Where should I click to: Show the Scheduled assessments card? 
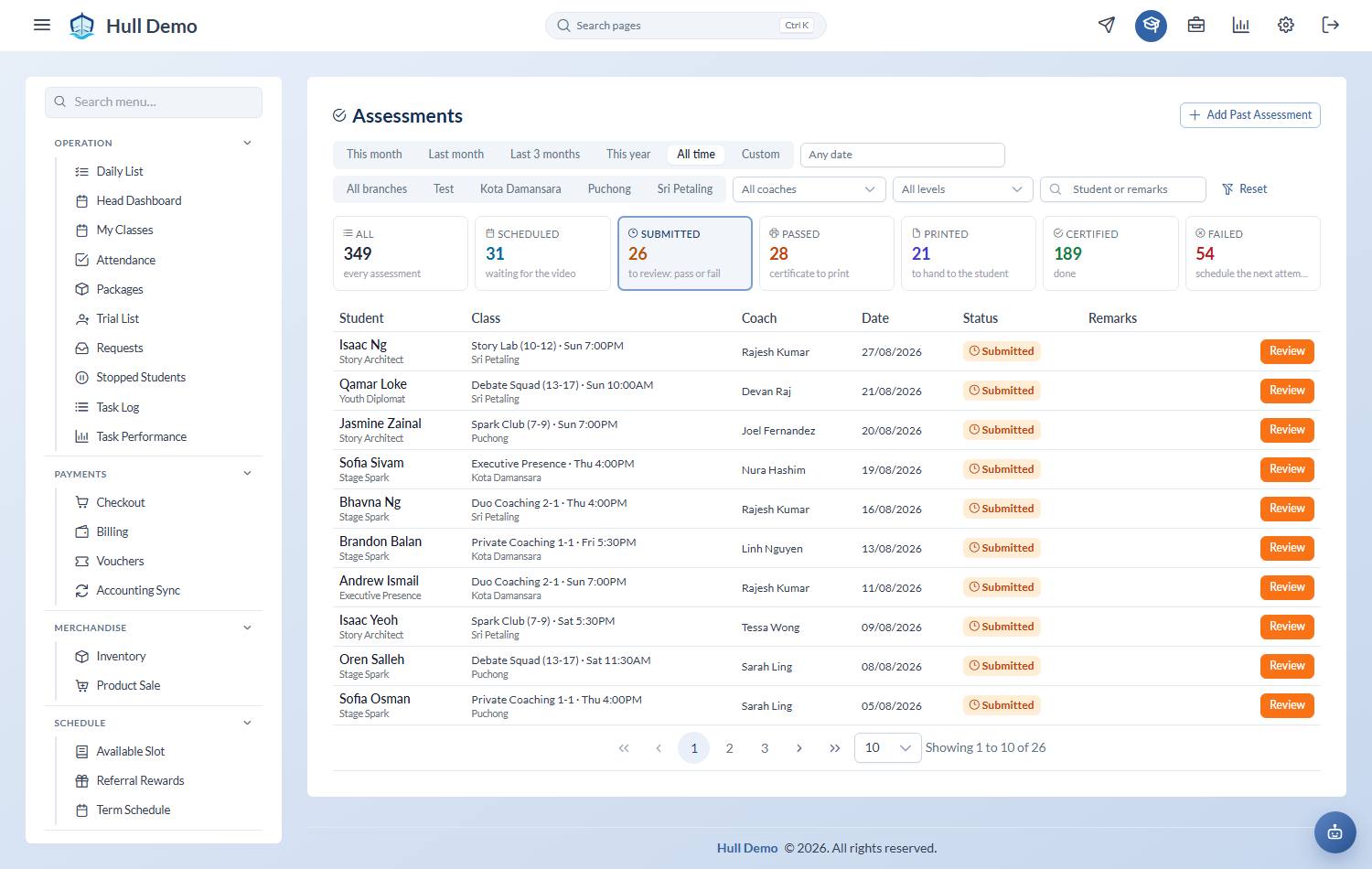(x=542, y=253)
